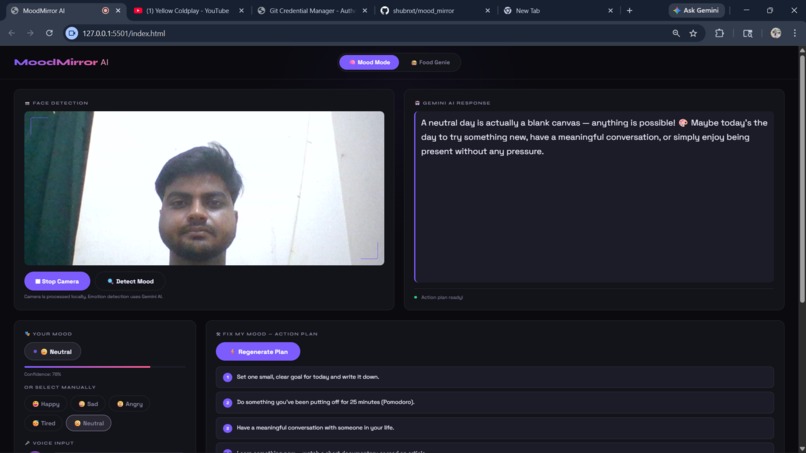Switch to the New Tab browser tab

527,10
